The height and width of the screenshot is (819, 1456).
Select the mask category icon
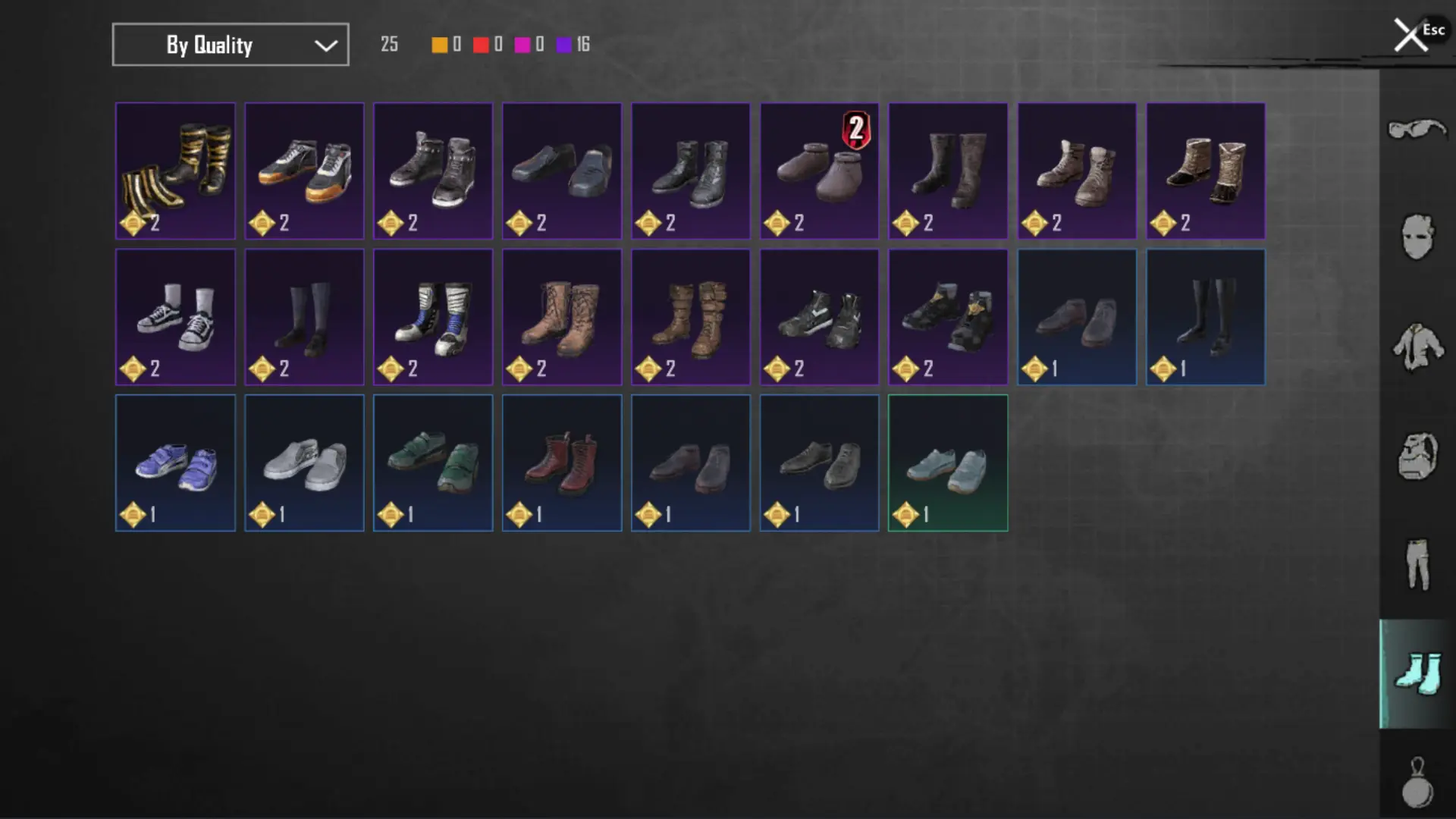(x=1417, y=237)
